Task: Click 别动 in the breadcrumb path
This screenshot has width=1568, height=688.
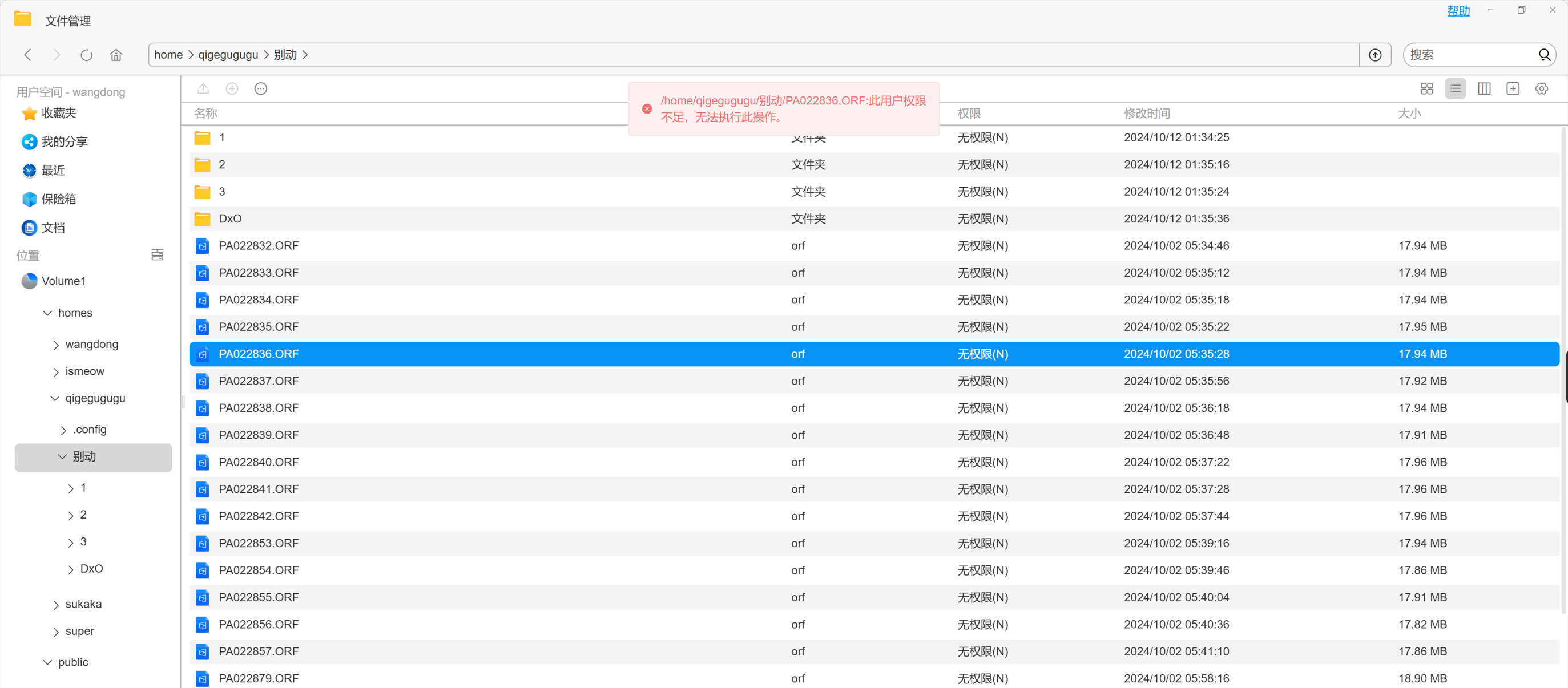Action: [285, 55]
